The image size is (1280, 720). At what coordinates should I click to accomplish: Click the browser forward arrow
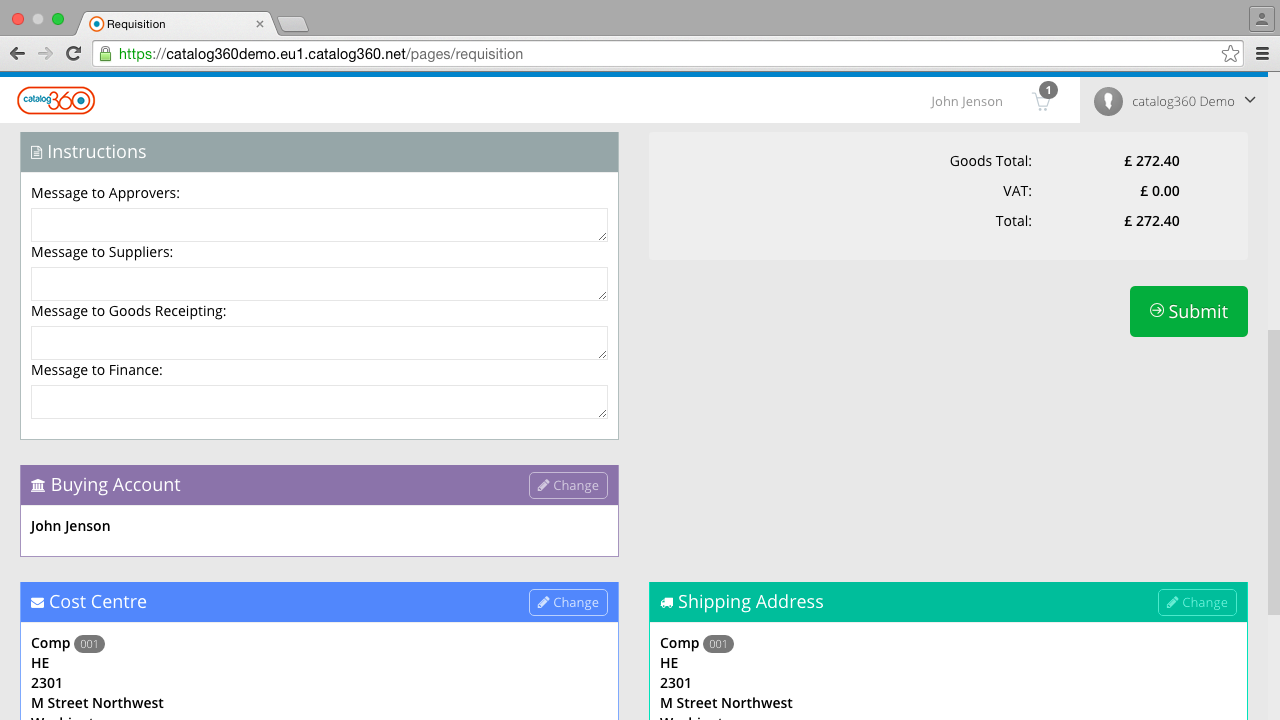point(45,54)
